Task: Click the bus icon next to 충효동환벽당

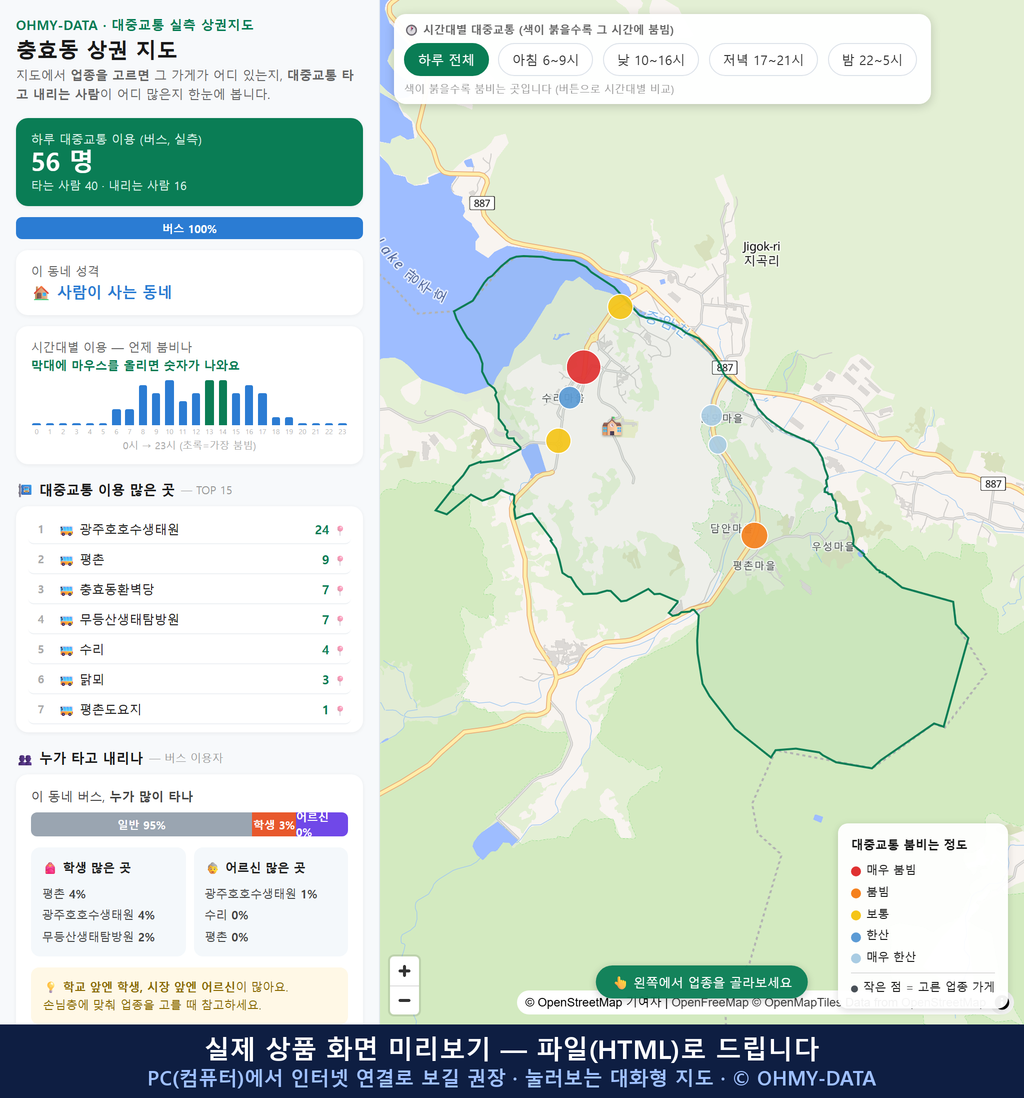Action: coord(67,590)
